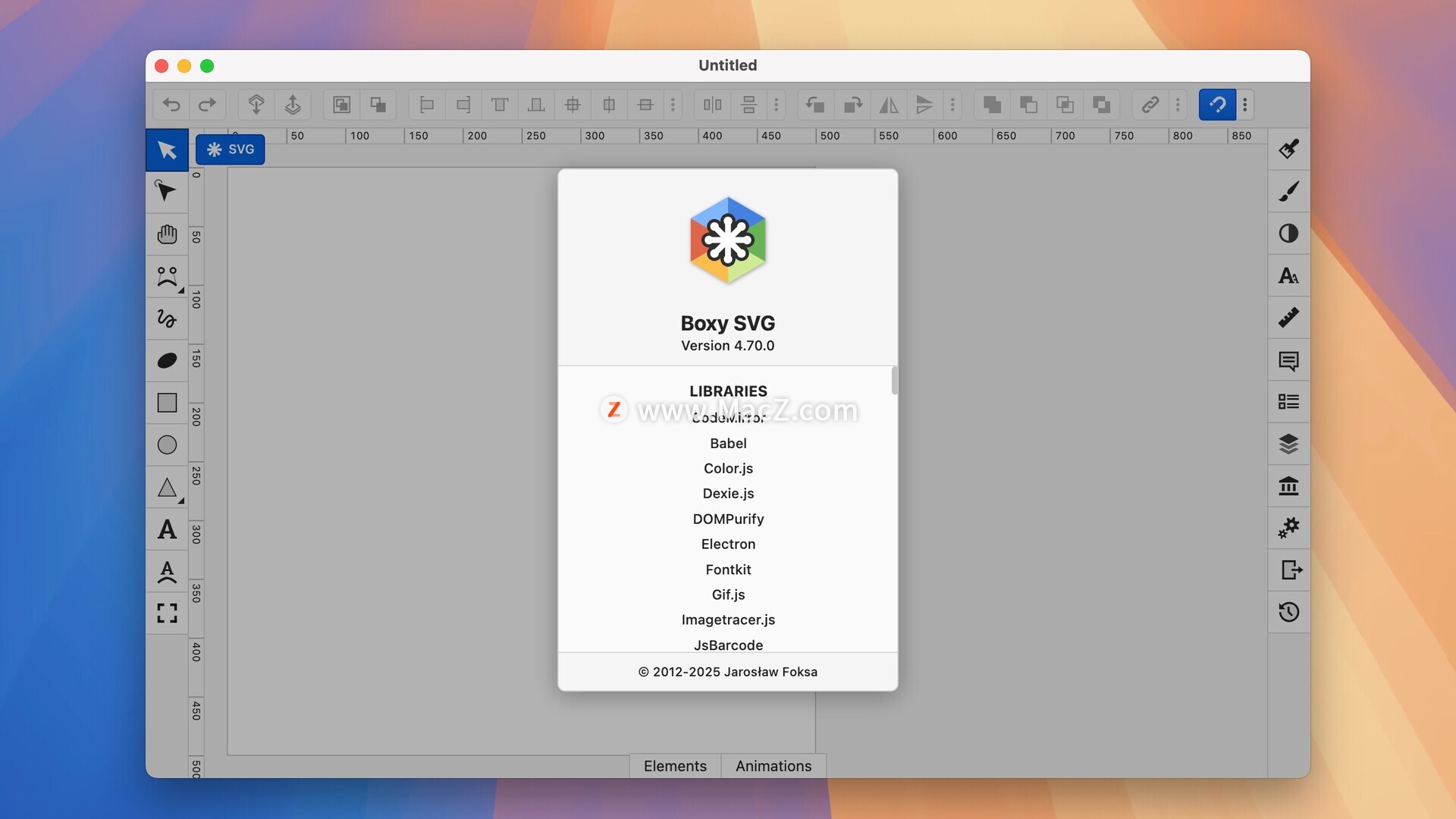Open the Layers stack panel
Viewport: 1456px width, 819px height.
[x=1288, y=444]
